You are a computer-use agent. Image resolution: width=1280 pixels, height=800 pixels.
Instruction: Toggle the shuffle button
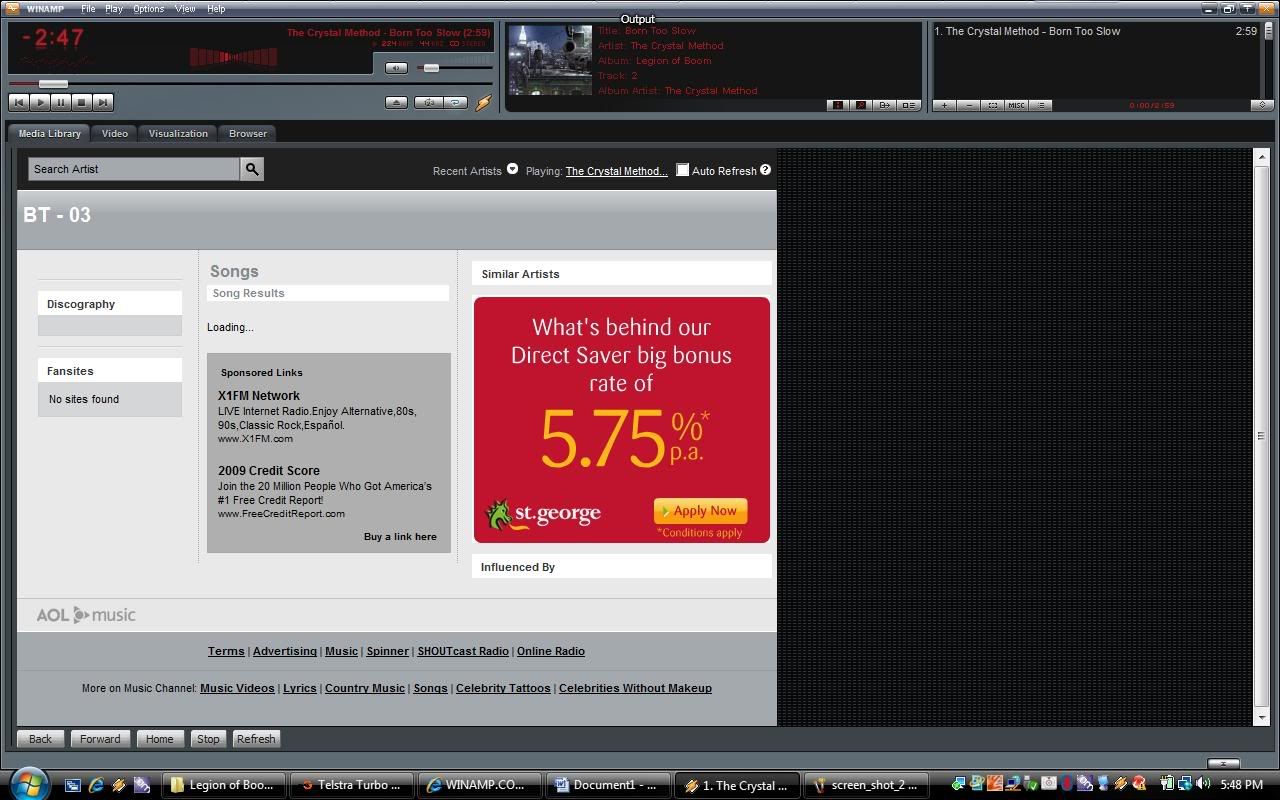click(430, 103)
